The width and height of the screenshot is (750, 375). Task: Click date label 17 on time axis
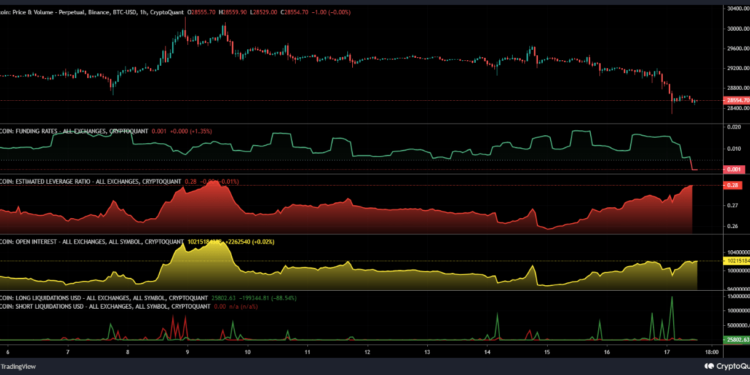point(667,352)
